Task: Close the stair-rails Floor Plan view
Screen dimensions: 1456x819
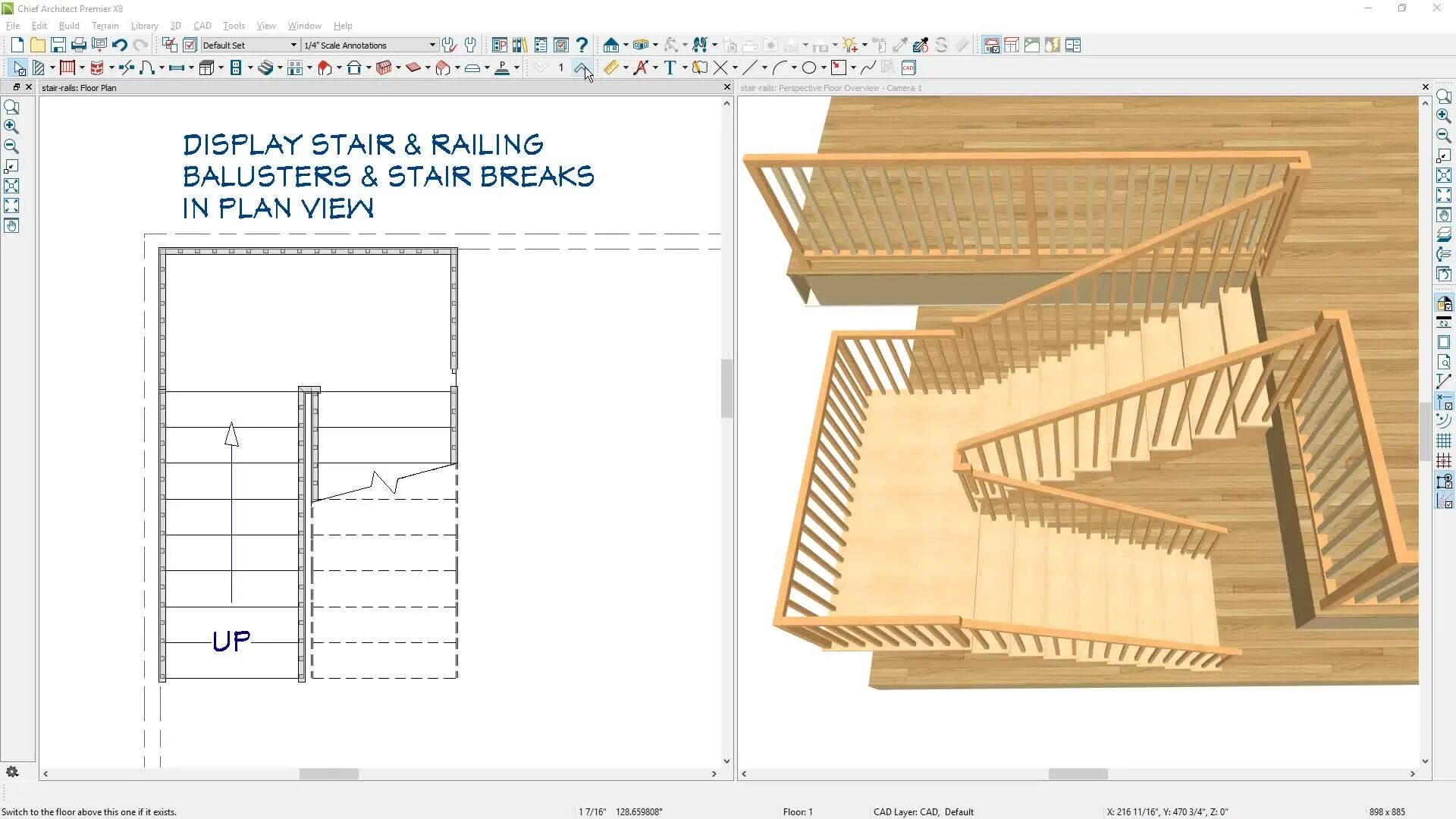Action: 727,88
